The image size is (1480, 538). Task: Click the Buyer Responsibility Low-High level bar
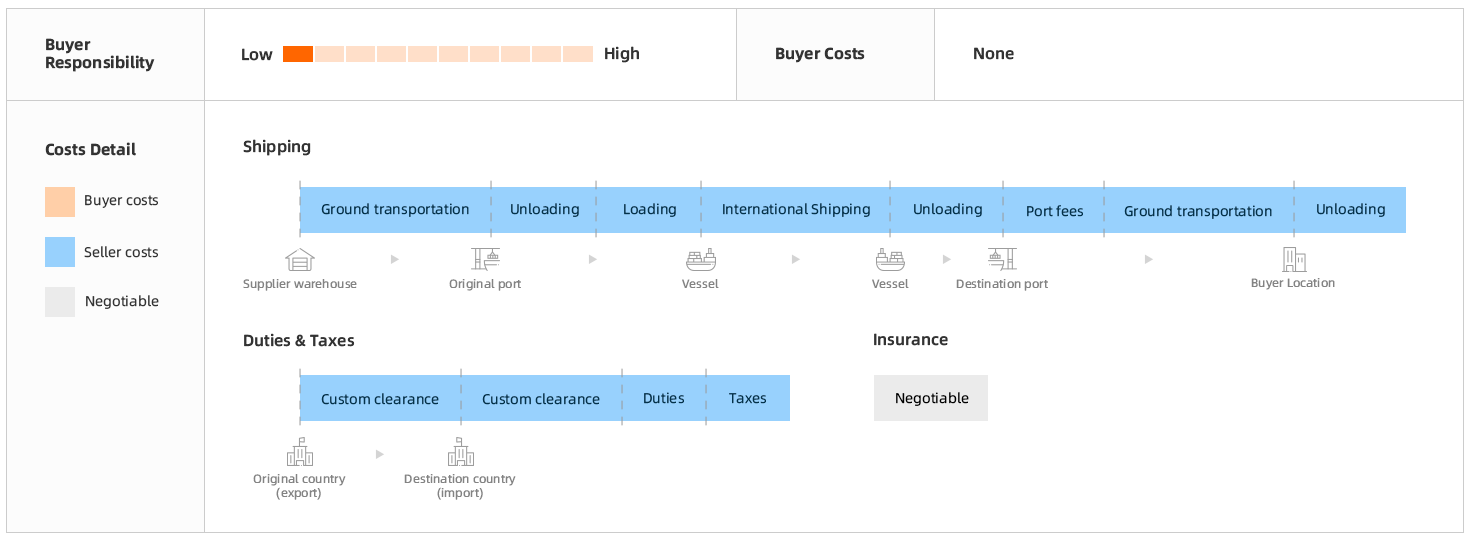click(x=438, y=54)
